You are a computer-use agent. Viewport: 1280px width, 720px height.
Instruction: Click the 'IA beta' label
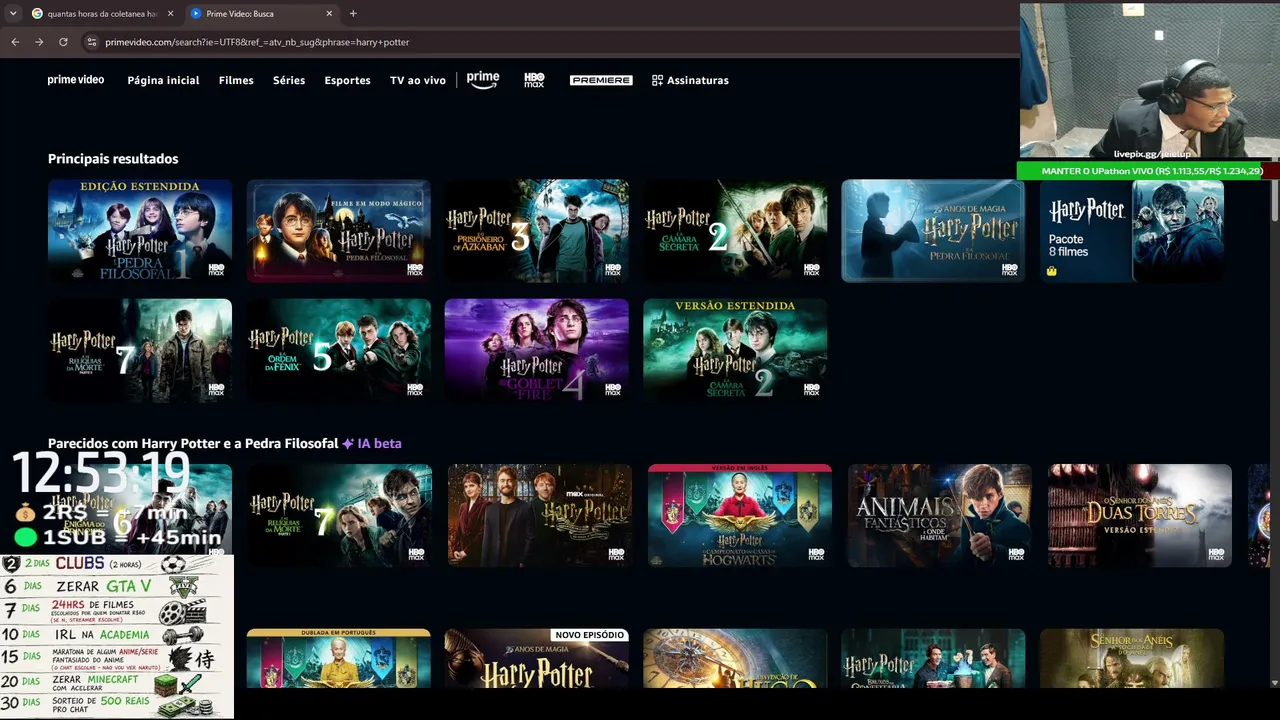coord(372,443)
